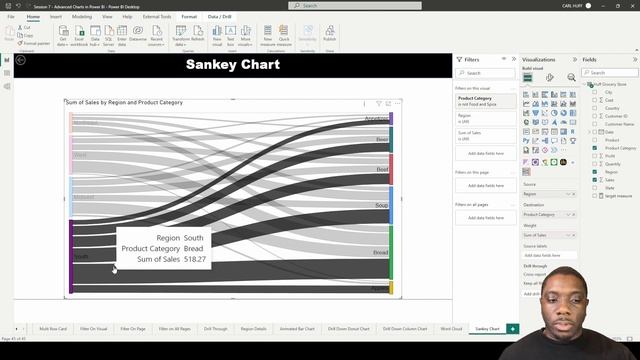
Task: Insert a Text box
Action: tap(231, 36)
